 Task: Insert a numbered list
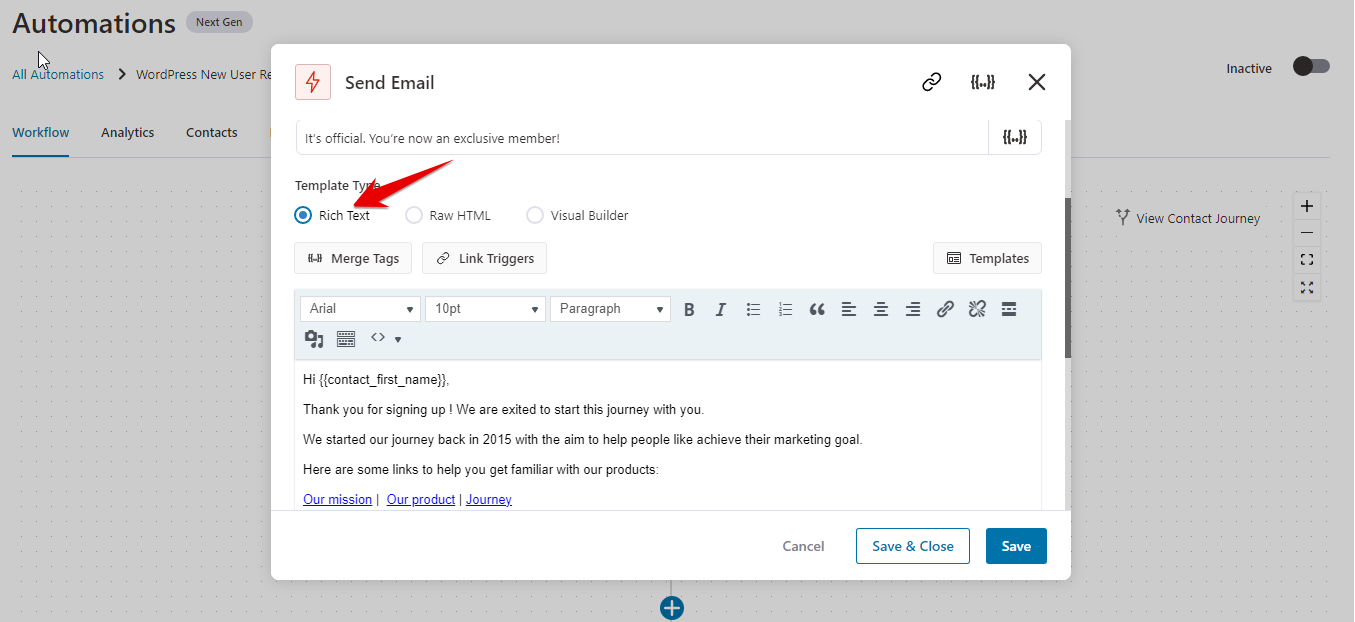pos(785,309)
